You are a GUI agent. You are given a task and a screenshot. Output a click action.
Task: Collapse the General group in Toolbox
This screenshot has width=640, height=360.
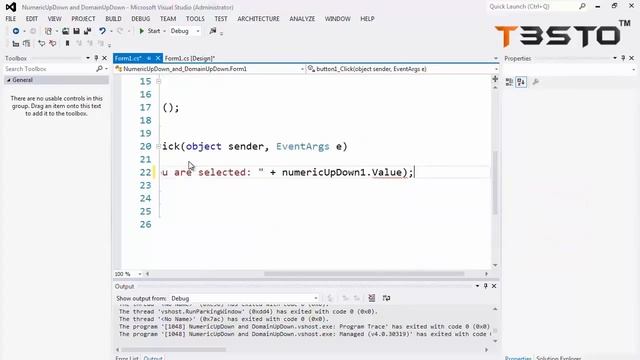pos(9,80)
